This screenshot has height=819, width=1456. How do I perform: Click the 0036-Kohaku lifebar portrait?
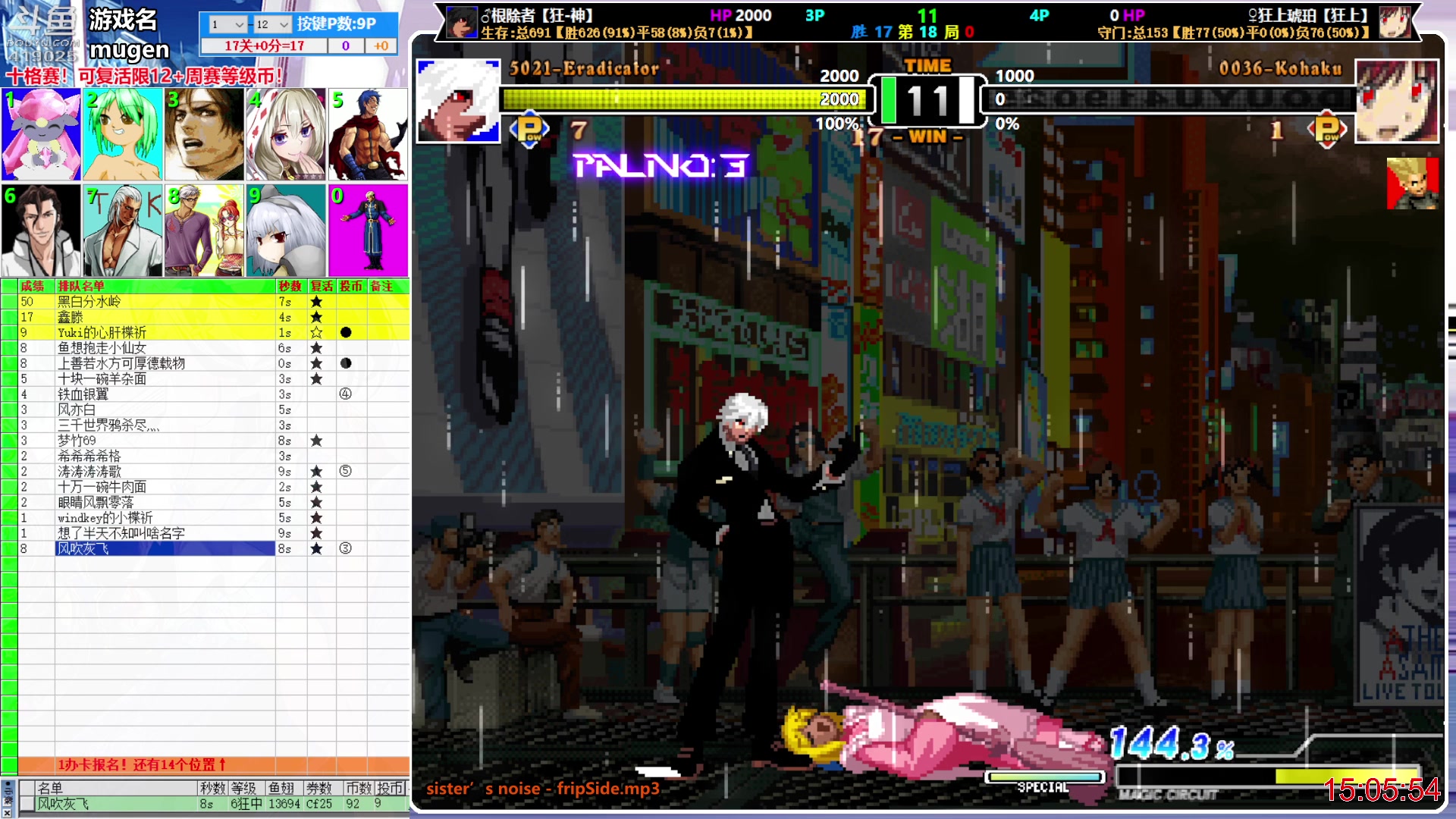coord(1396,101)
